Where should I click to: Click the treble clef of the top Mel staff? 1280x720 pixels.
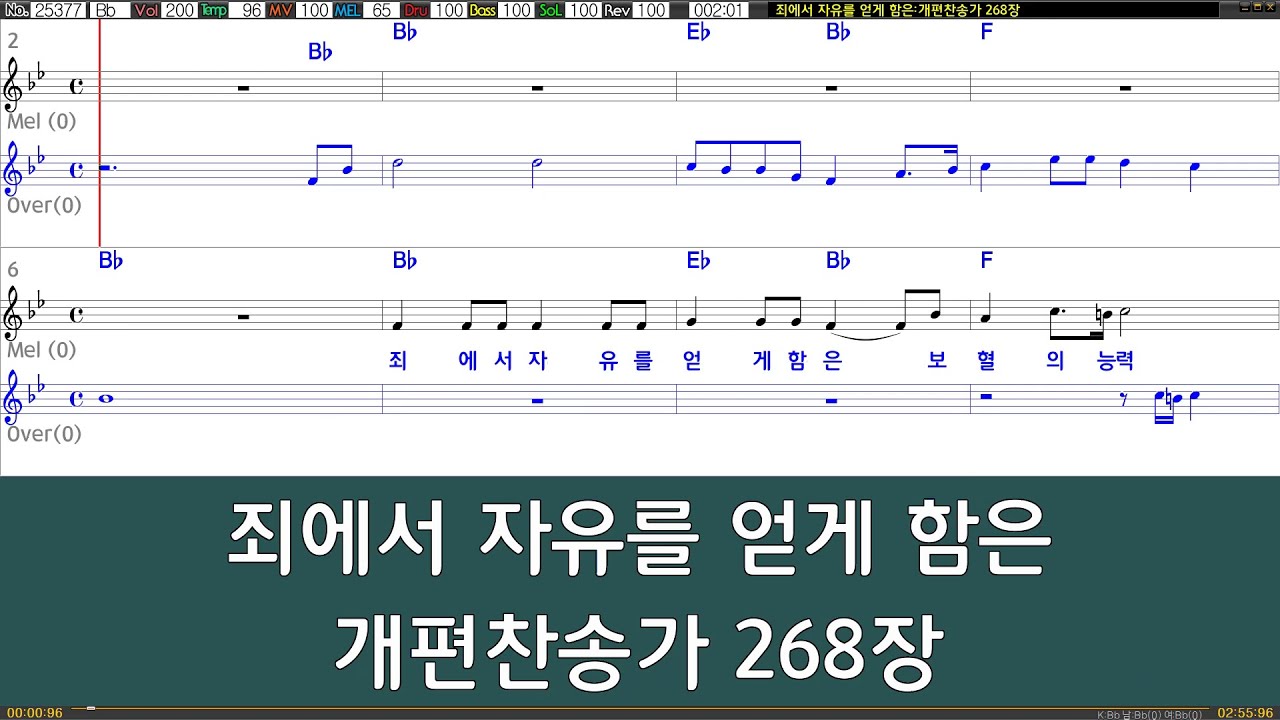point(14,86)
